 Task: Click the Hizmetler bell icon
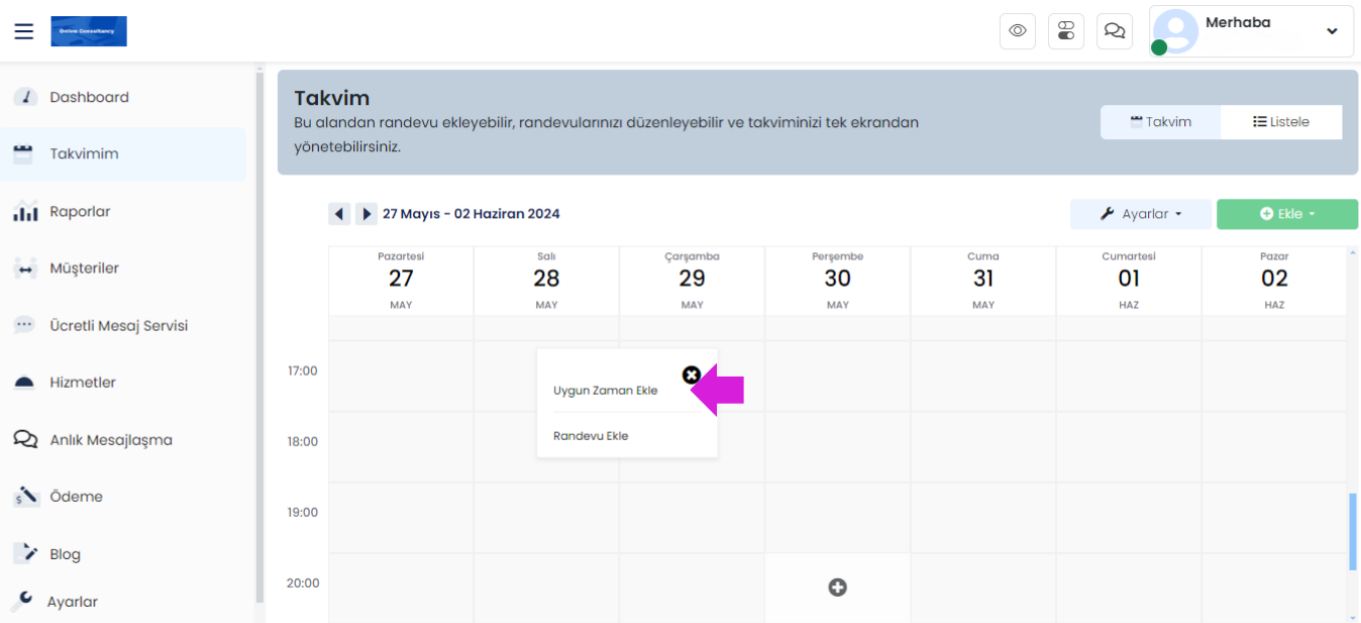(25, 382)
